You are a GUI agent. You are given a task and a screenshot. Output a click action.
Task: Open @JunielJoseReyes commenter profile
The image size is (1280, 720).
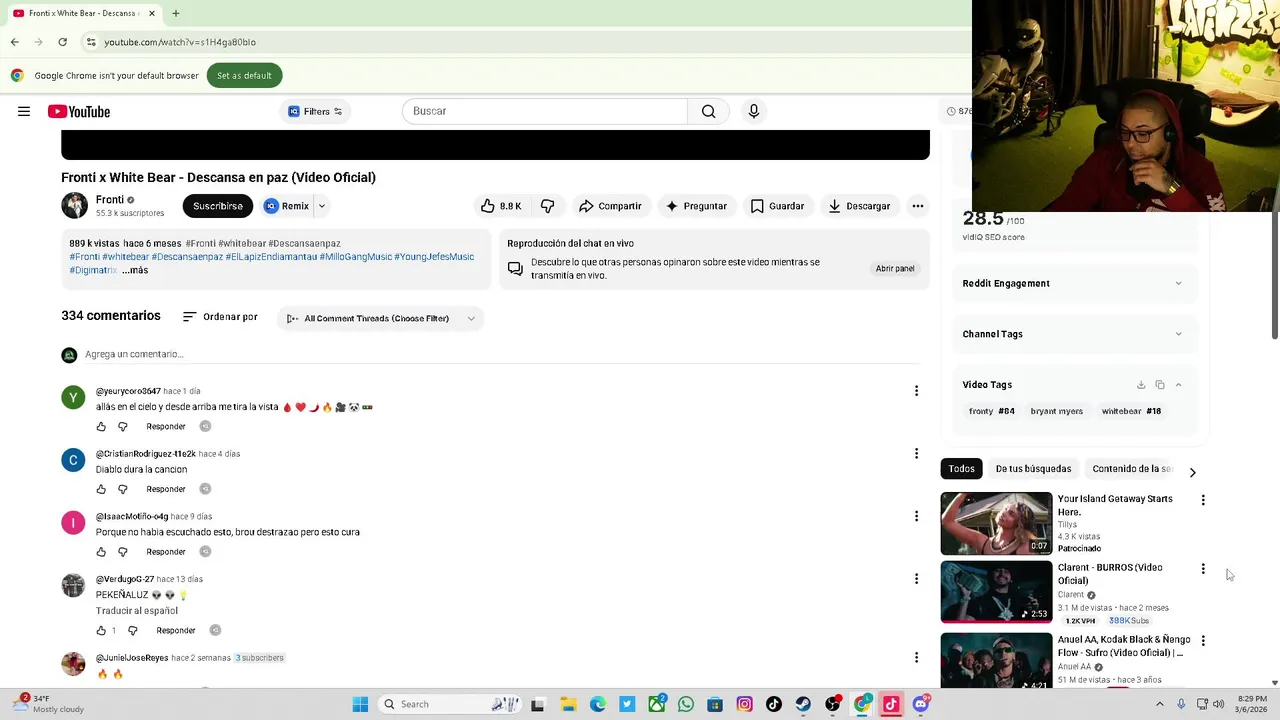(73, 664)
